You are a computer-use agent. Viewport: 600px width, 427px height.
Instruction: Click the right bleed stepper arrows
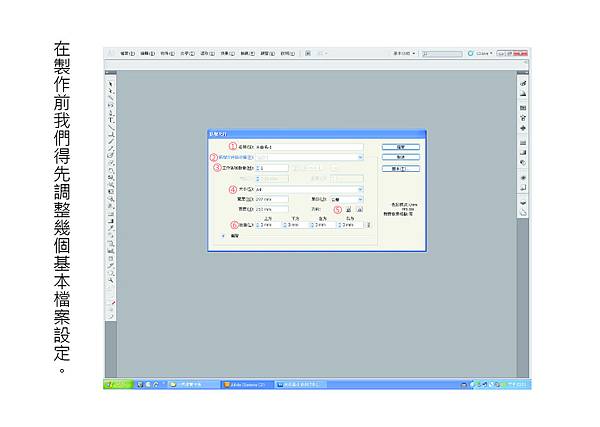339,225
